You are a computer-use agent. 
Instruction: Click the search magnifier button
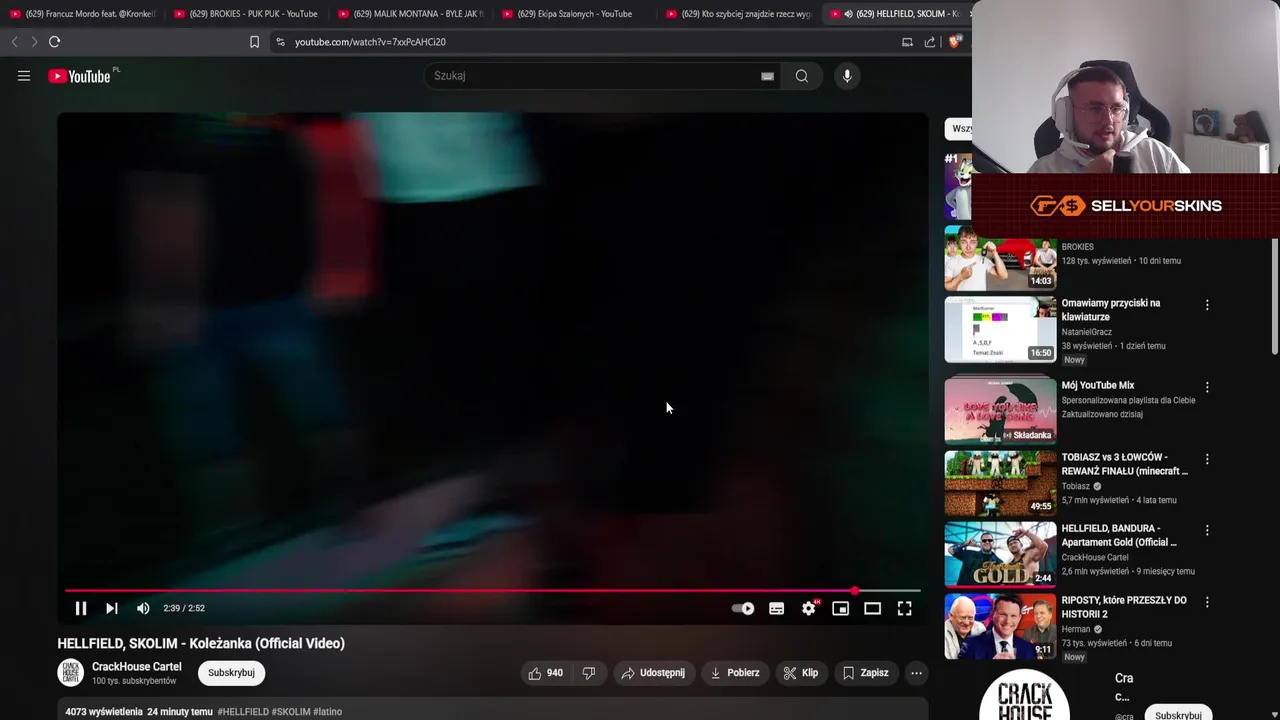[x=802, y=76]
